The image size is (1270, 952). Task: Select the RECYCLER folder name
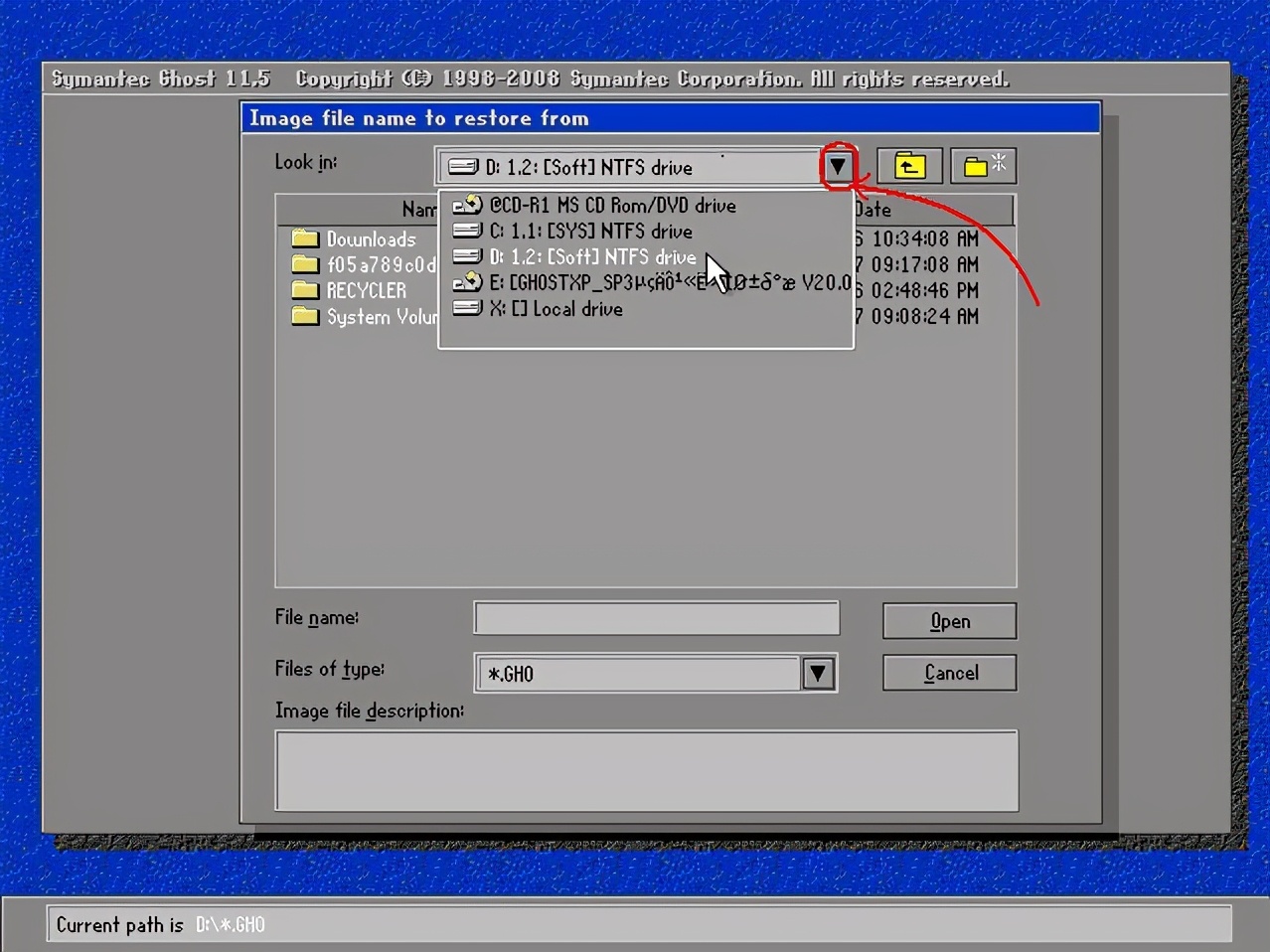tap(367, 291)
